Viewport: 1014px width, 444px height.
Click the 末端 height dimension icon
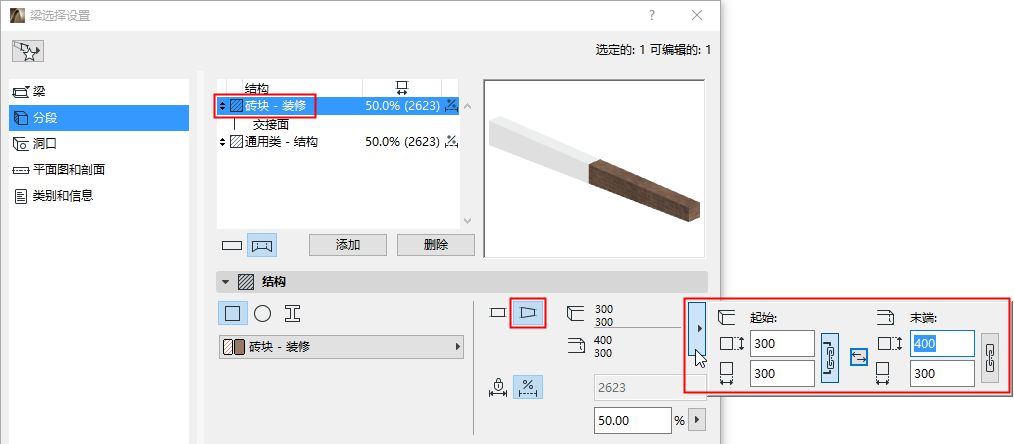click(889, 344)
